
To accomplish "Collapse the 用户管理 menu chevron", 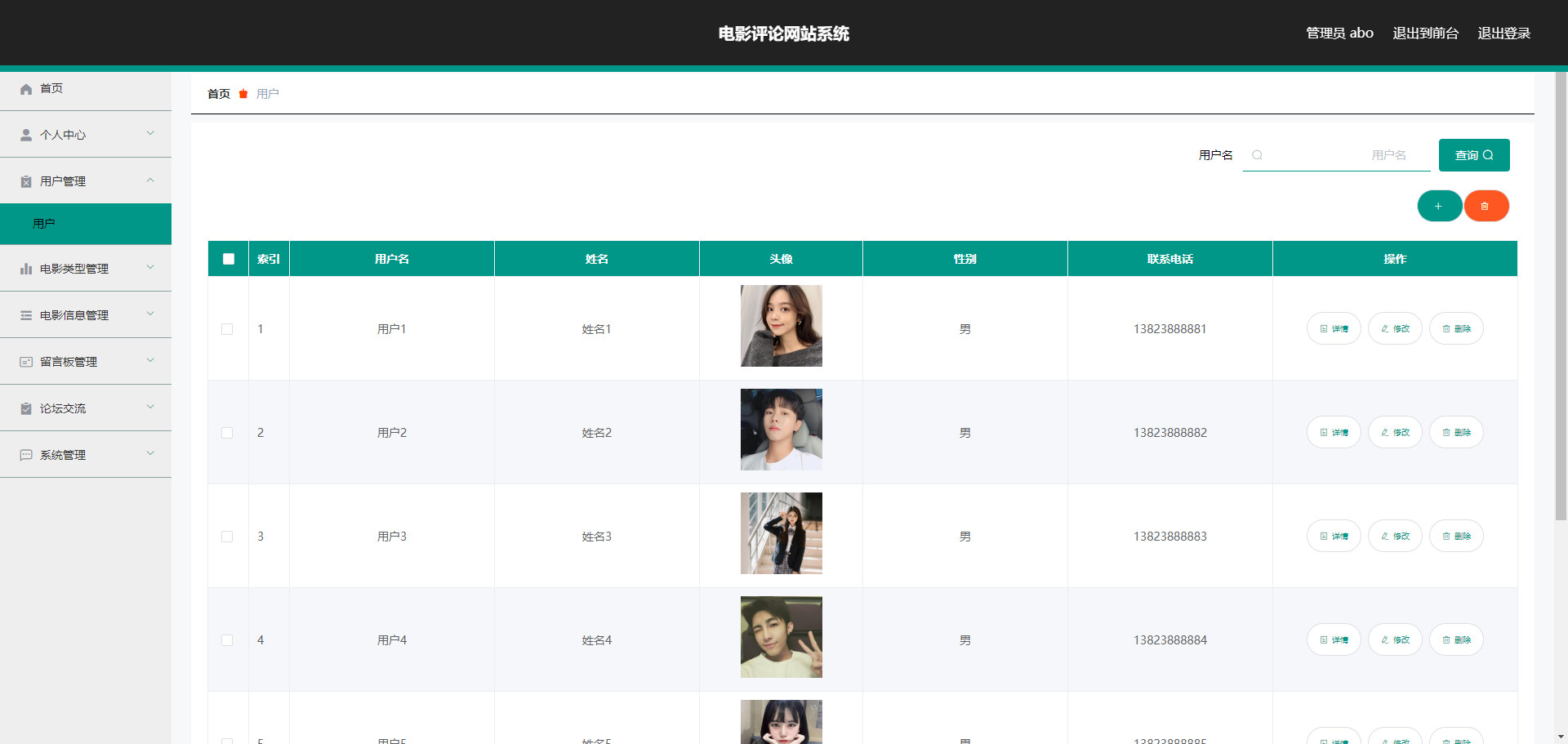I will 150,180.
